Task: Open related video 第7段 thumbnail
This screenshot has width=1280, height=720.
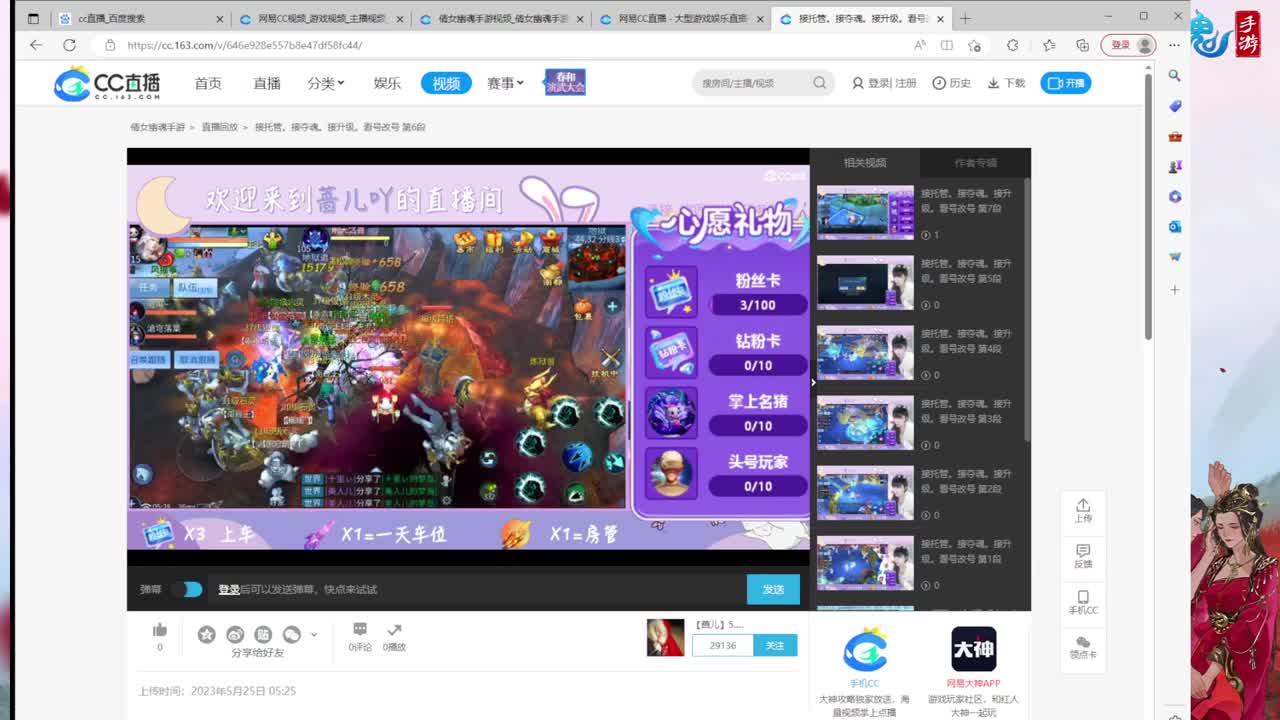Action: (866, 212)
